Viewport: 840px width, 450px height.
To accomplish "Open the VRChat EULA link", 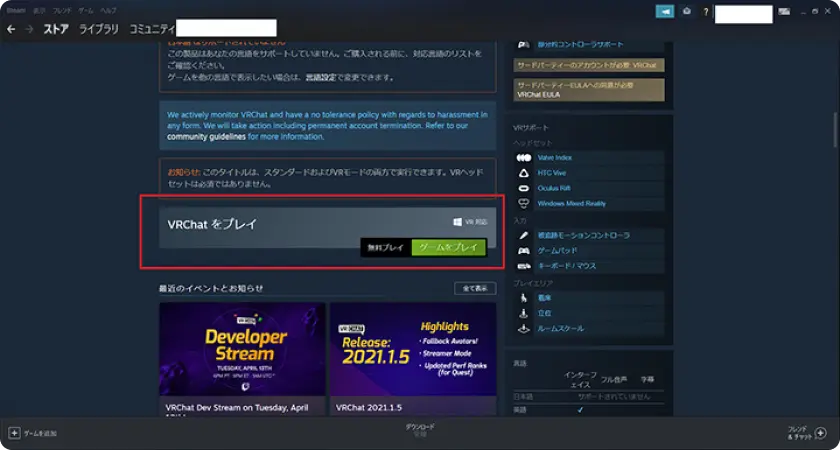I will click(537, 95).
